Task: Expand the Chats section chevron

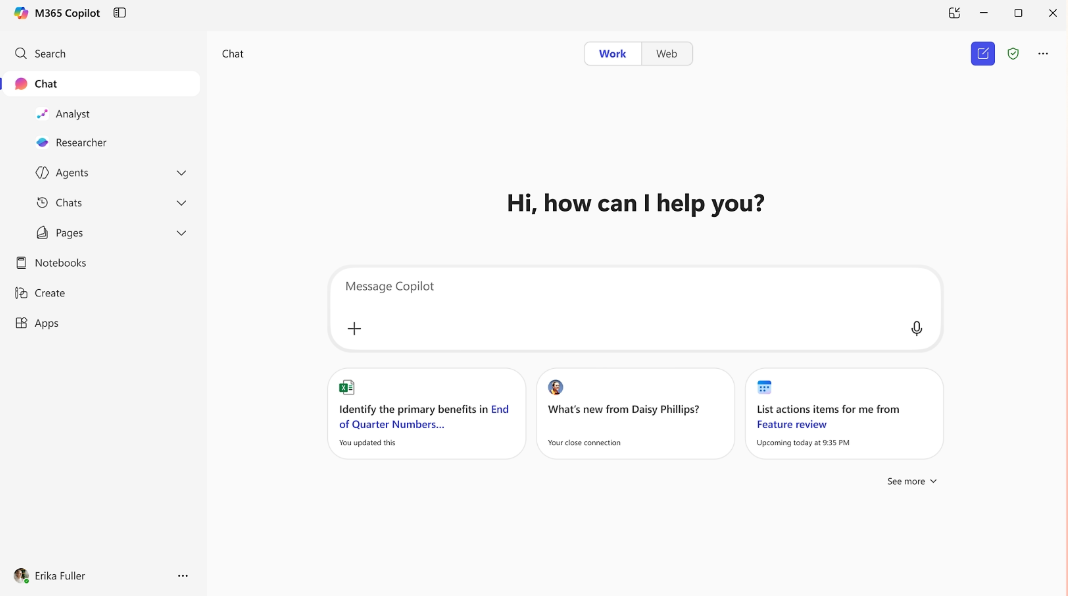Action: 181,203
